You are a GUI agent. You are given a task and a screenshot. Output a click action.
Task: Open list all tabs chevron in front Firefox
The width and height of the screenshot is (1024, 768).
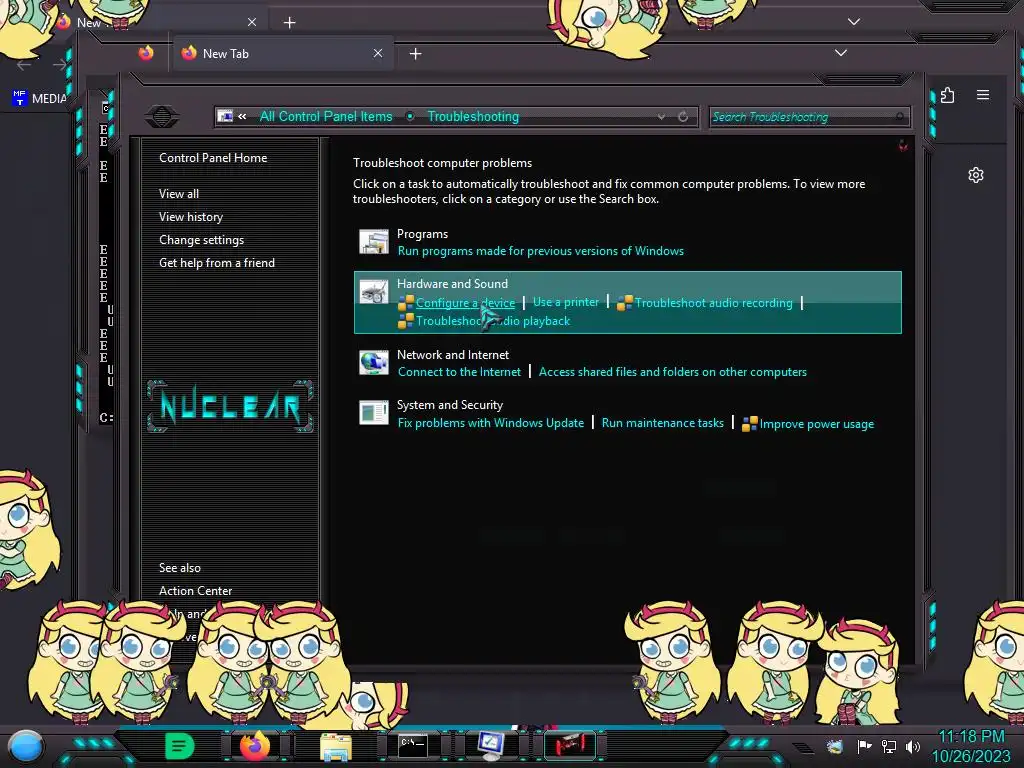click(841, 53)
